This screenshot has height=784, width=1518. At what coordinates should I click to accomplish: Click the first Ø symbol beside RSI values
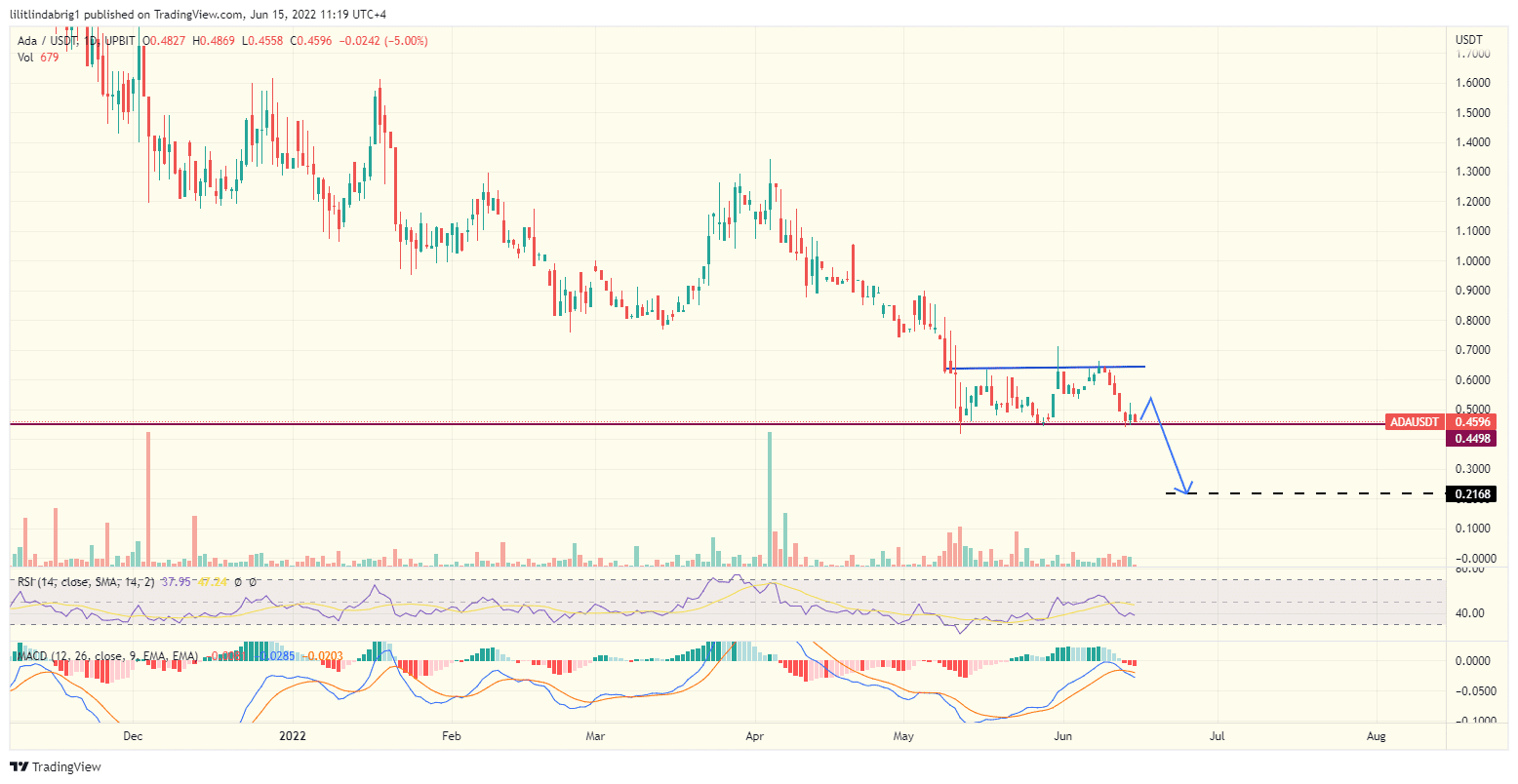point(237,581)
